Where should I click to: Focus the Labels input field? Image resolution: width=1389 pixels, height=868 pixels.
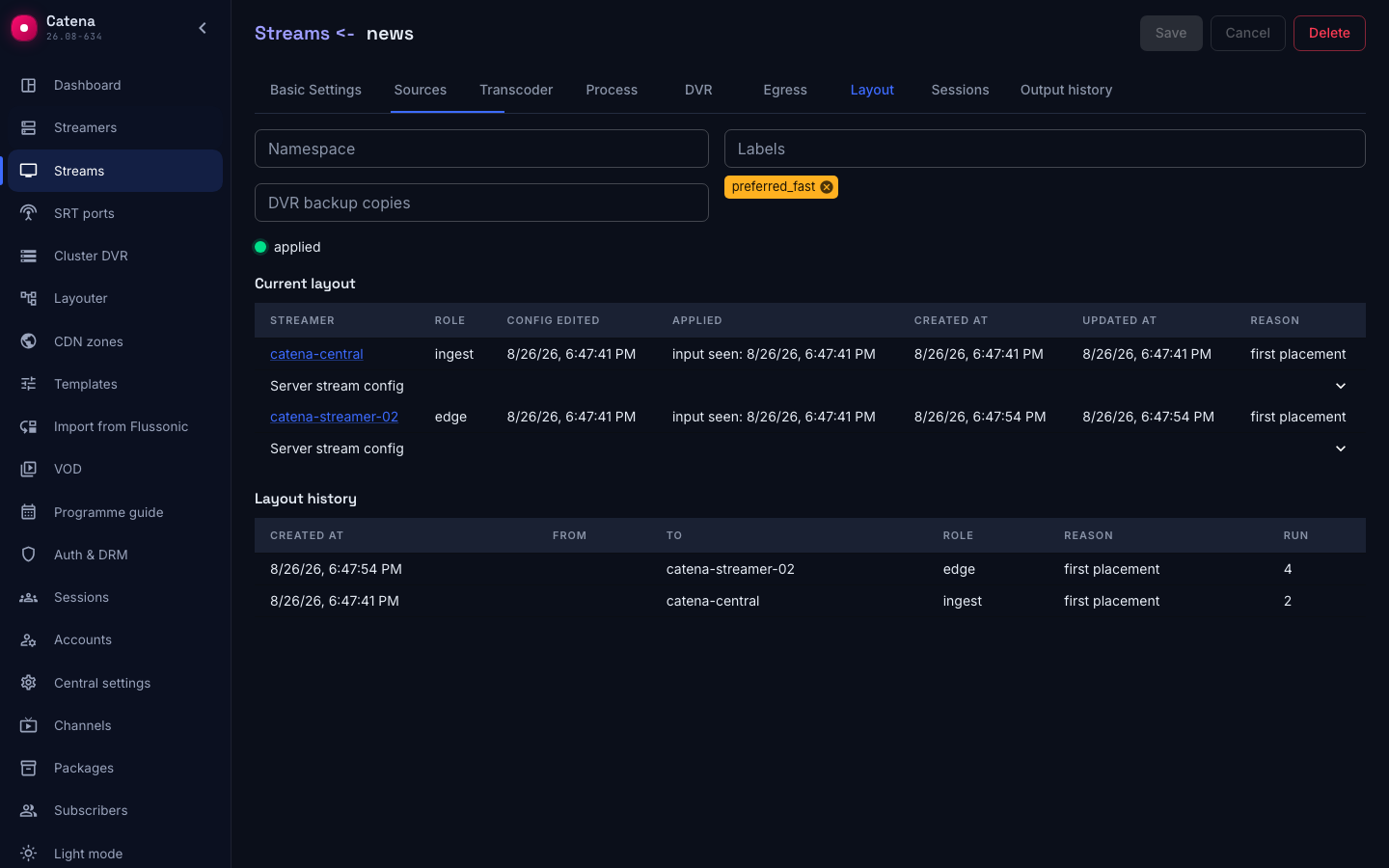tap(1045, 149)
